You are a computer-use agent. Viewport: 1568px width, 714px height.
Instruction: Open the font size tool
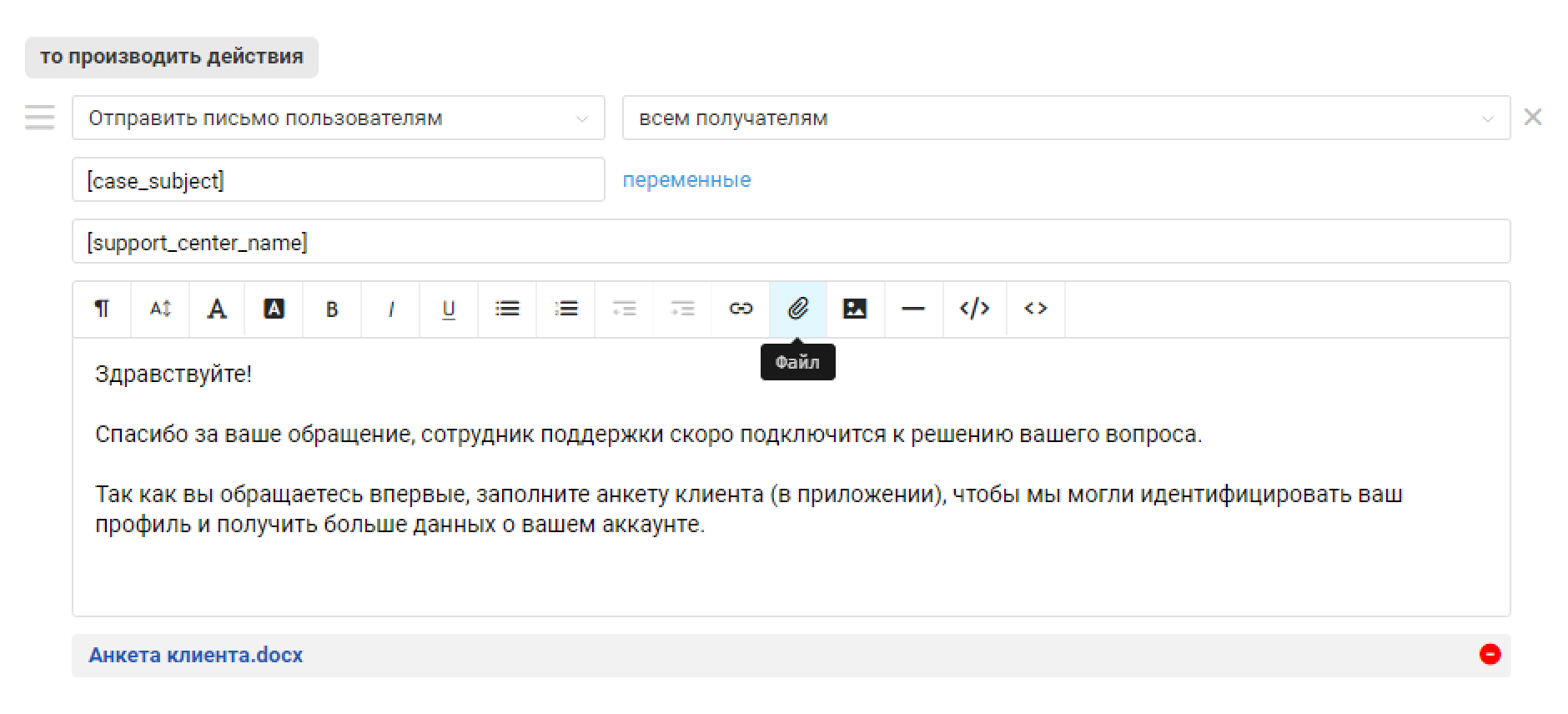[x=160, y=309]
